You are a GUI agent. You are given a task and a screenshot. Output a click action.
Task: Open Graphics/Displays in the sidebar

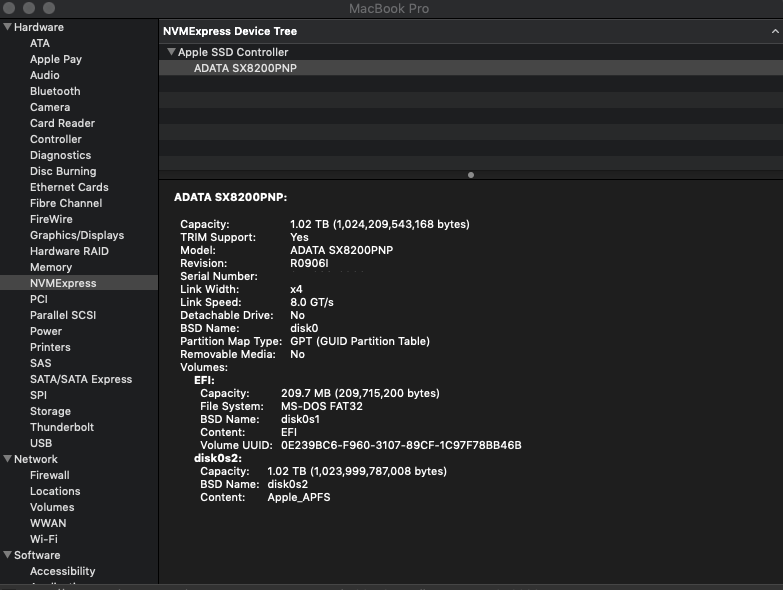coord(77,235)
